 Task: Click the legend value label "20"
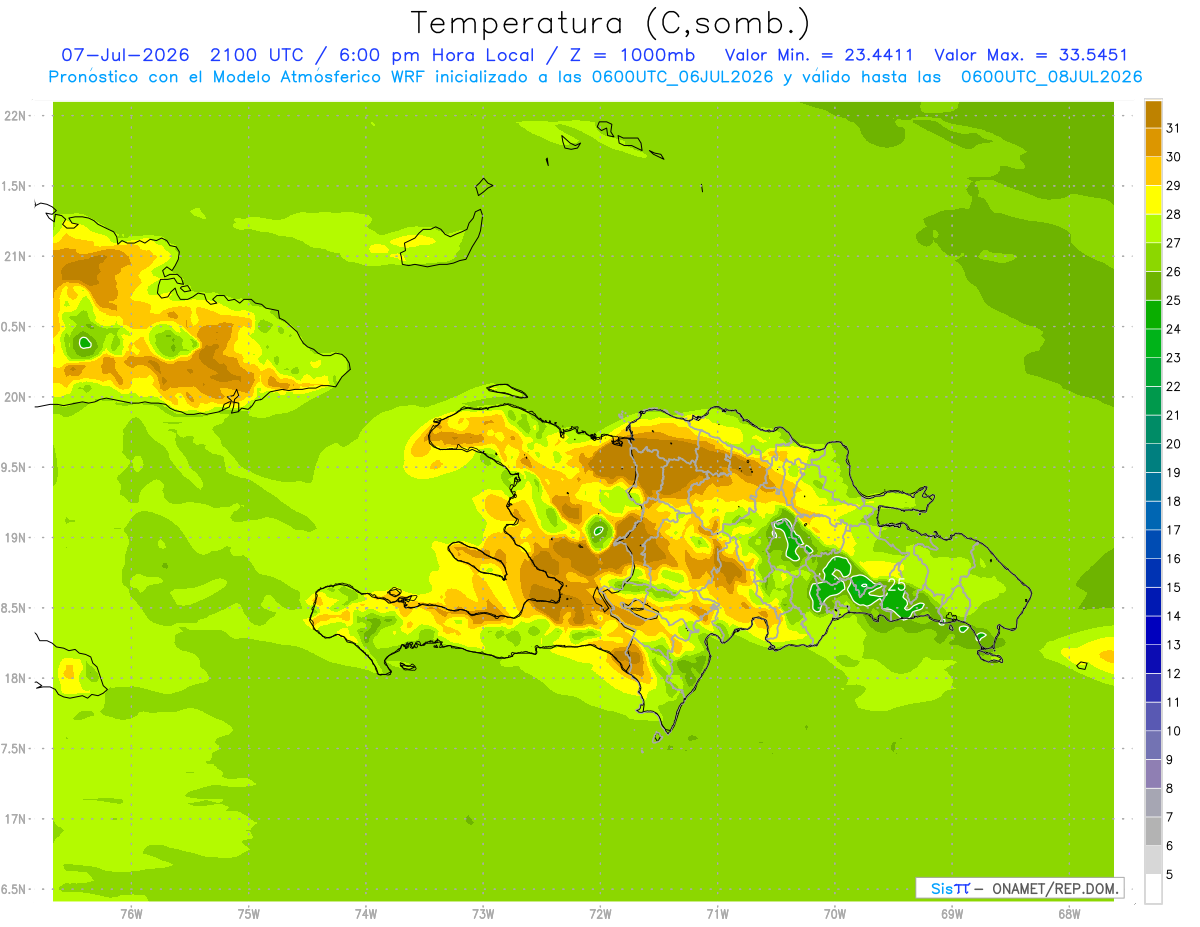[1174, 444]
